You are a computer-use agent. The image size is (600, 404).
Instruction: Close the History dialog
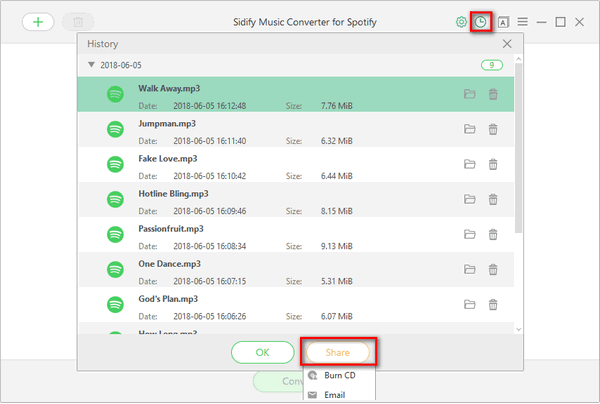tap(507, 44)
